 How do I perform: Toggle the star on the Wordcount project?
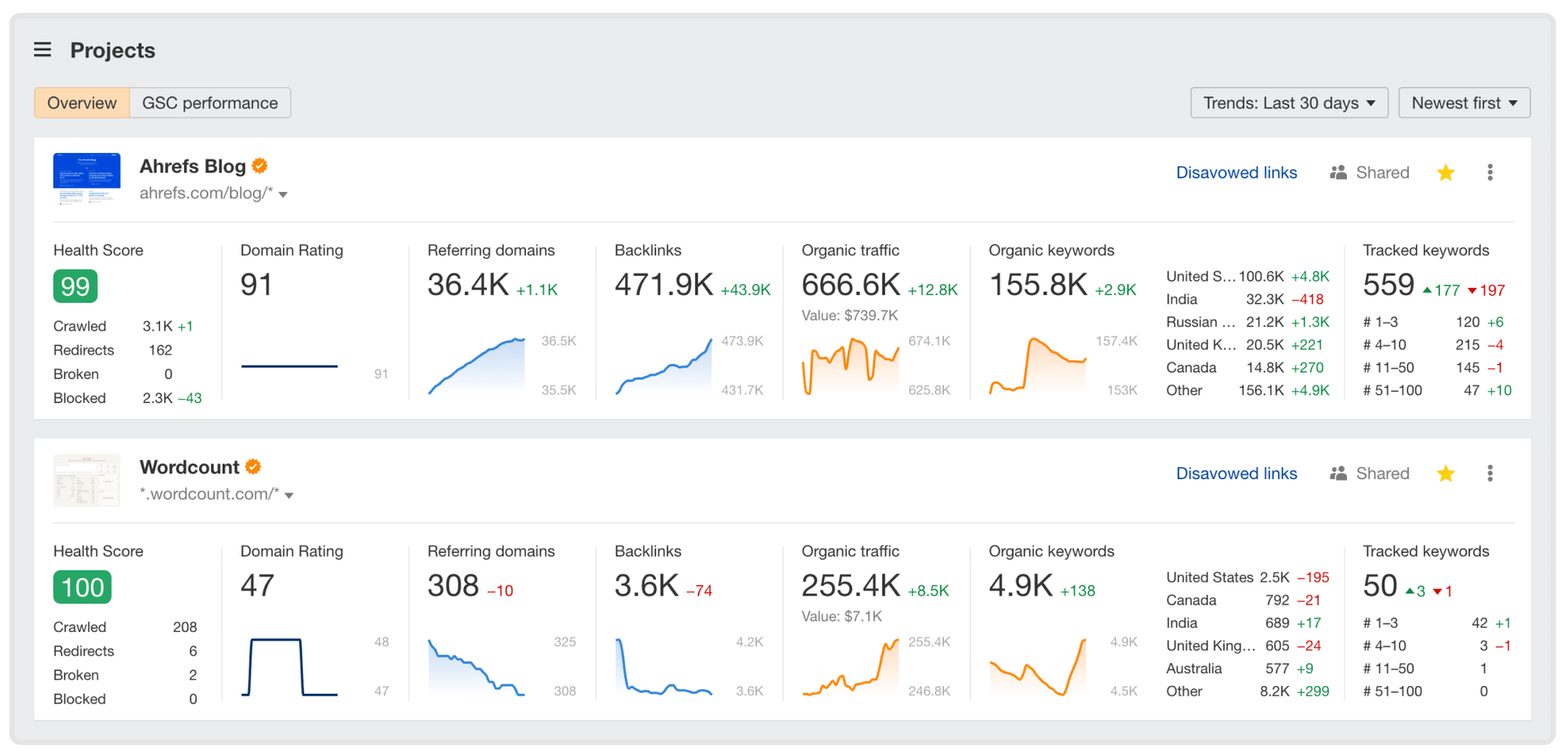pos(1446,473)
